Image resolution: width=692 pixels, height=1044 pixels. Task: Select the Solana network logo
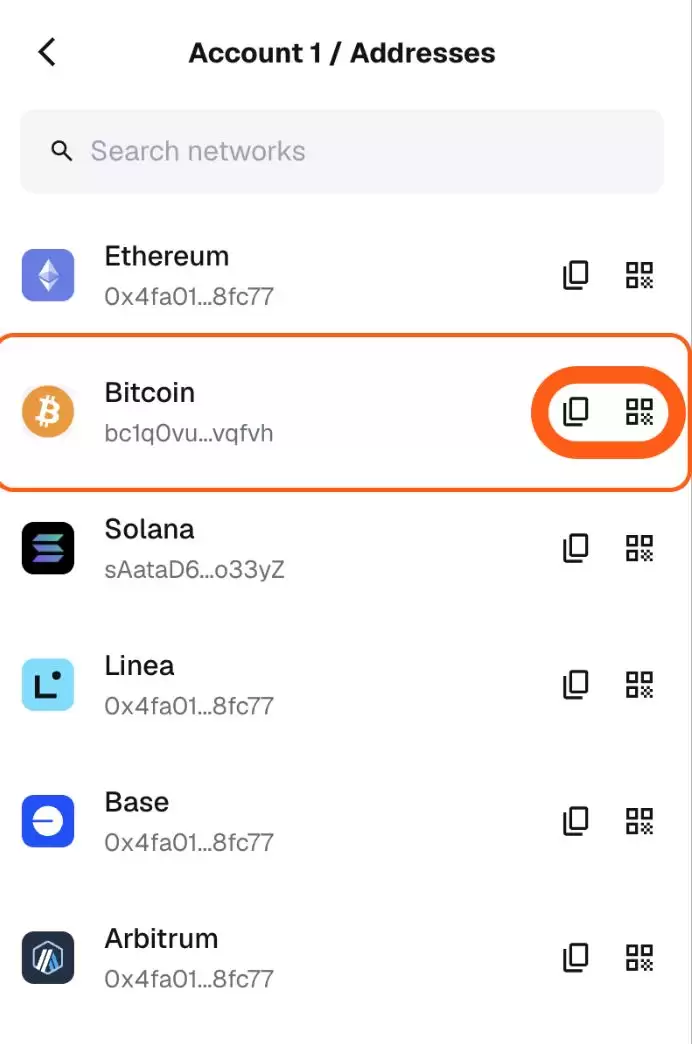[47, 548]
